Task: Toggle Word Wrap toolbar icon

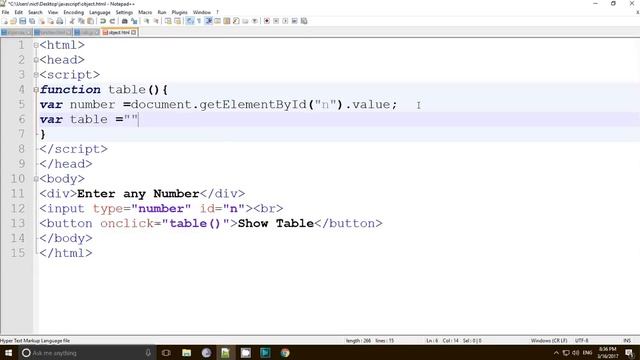Action: (x=190, y=21)
